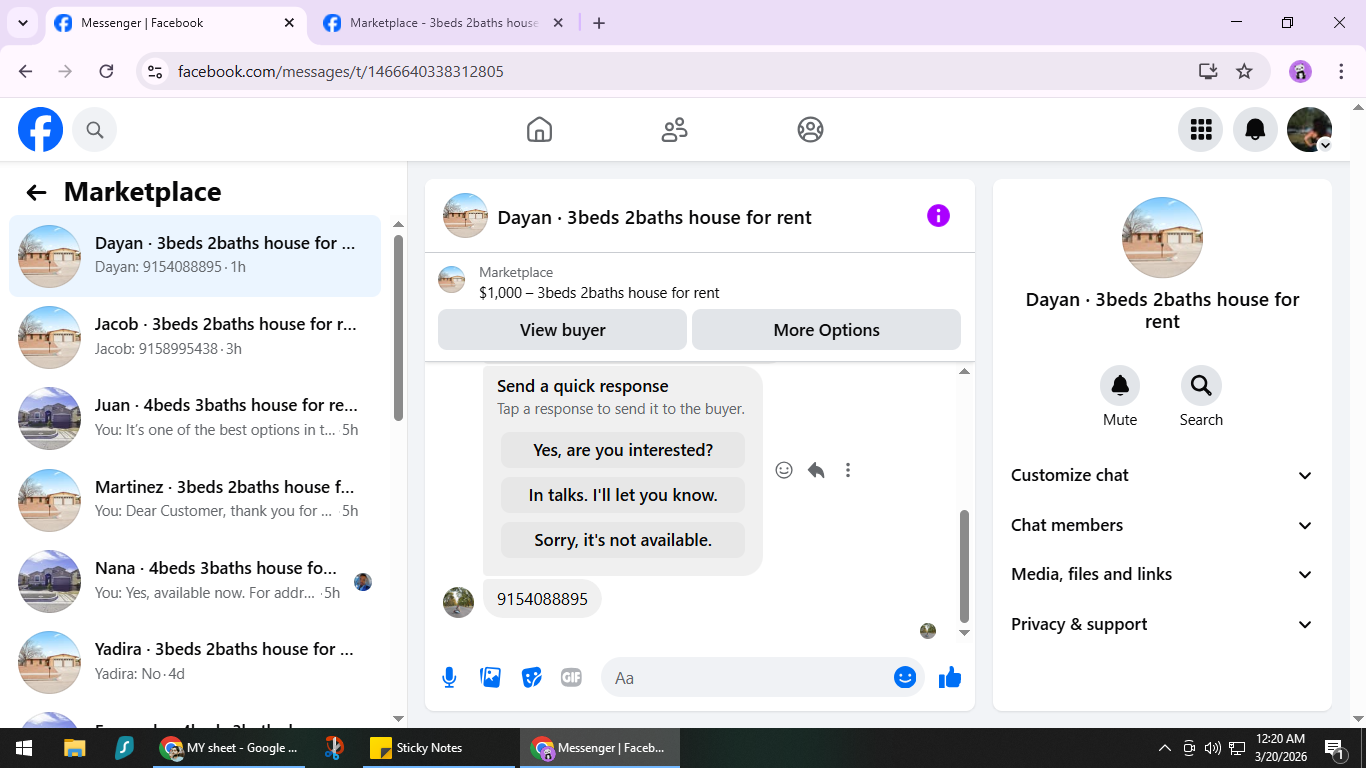
Task: Click the chat messages scrollbar thumb
Action: [x=964, y=566]
